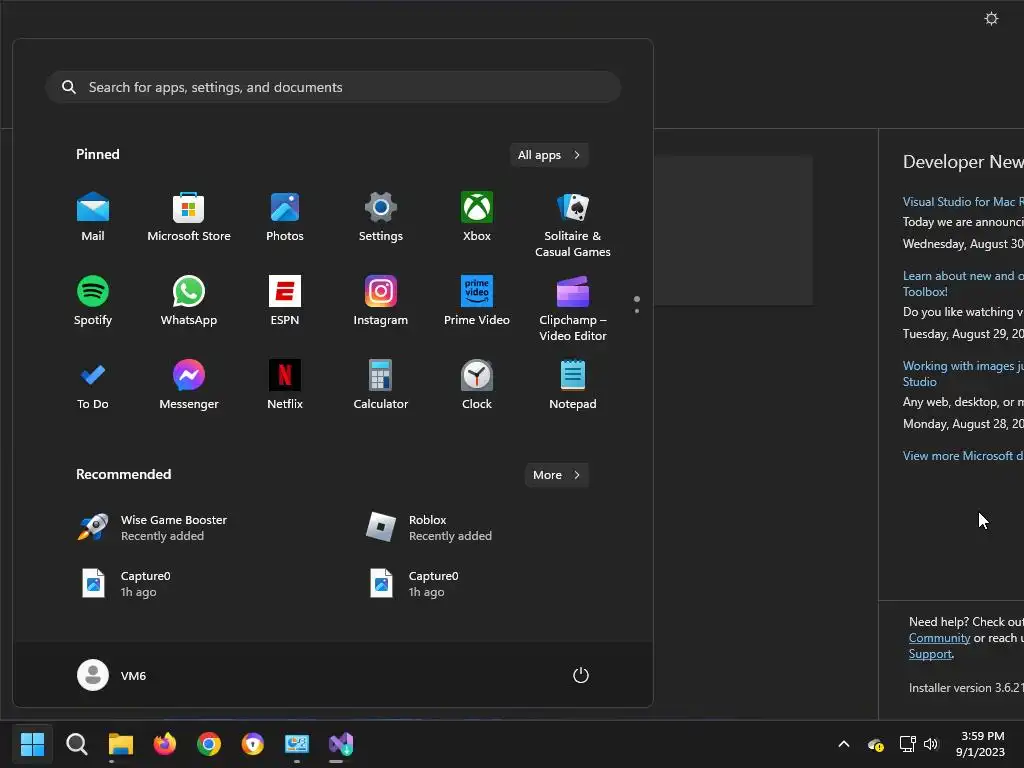
Task: Open 'Working with images' news link
Action: (x=963, y=374)
